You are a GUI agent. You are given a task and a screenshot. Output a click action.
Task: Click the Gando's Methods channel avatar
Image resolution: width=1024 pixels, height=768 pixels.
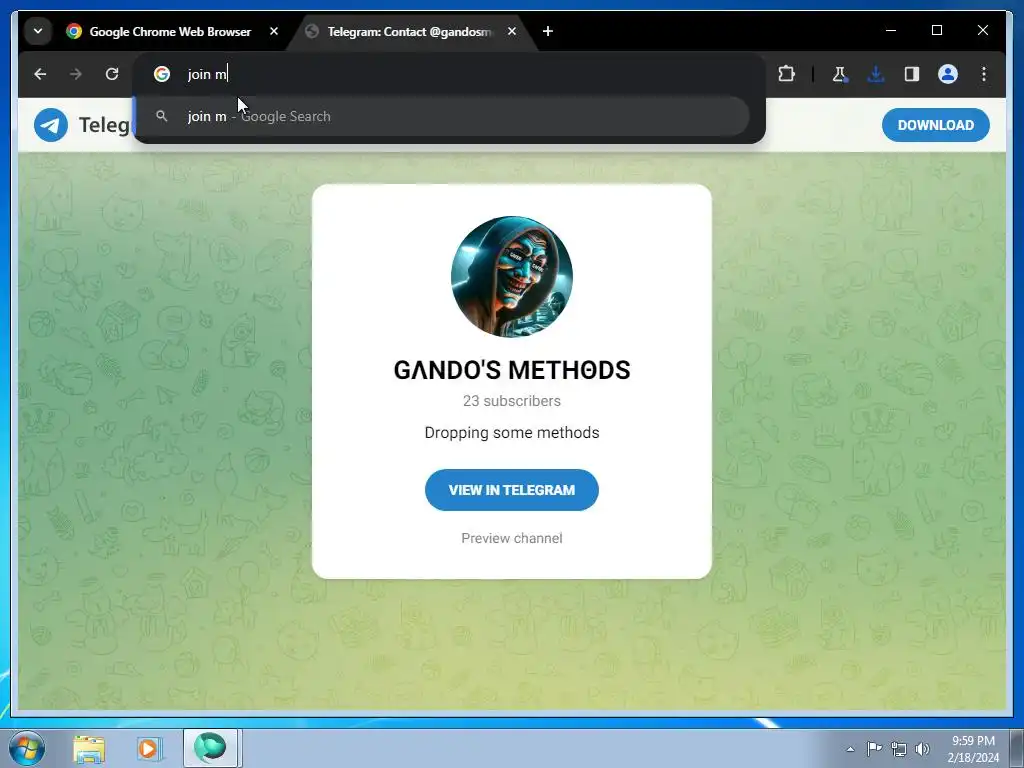pos(511,277)
